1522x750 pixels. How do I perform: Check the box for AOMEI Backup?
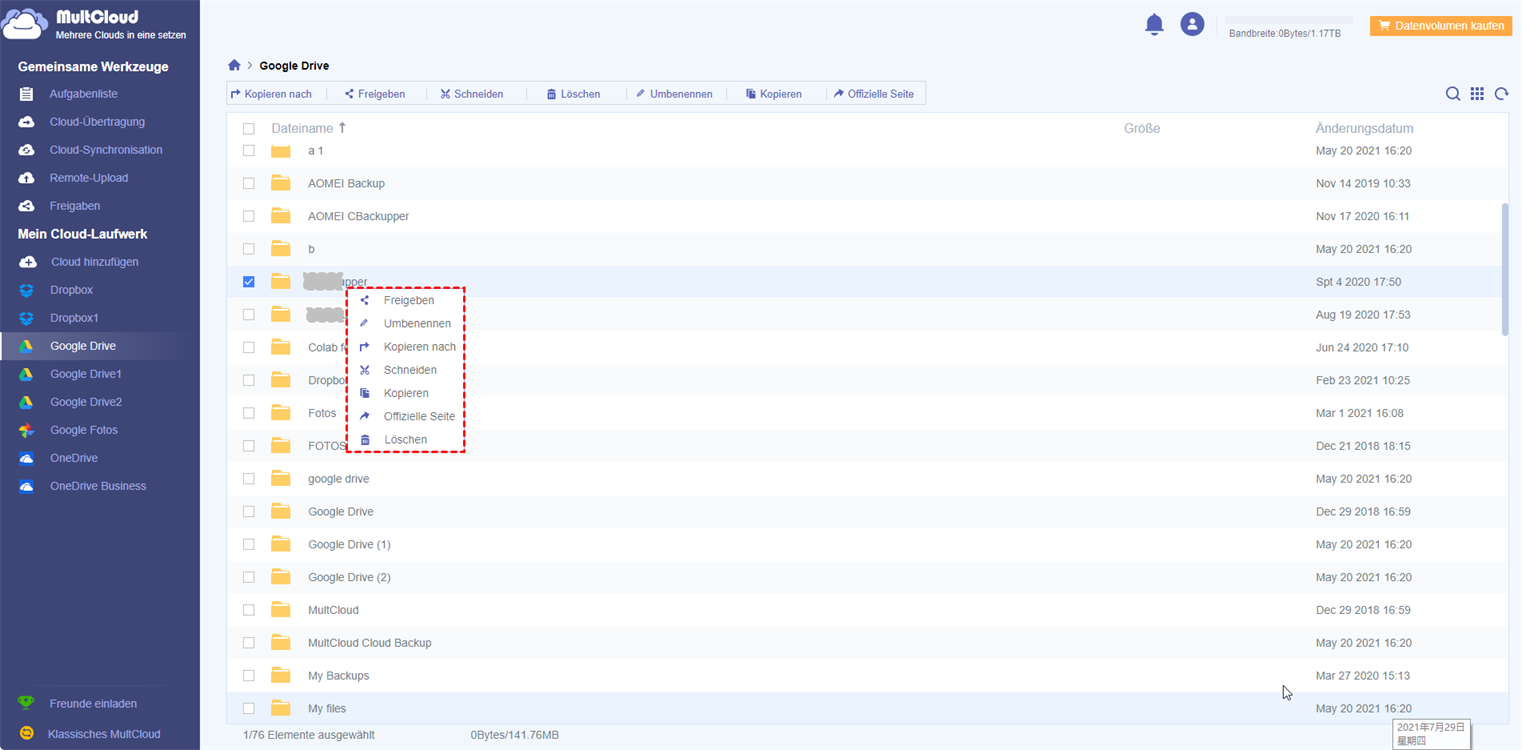click(x=249, y=183)
